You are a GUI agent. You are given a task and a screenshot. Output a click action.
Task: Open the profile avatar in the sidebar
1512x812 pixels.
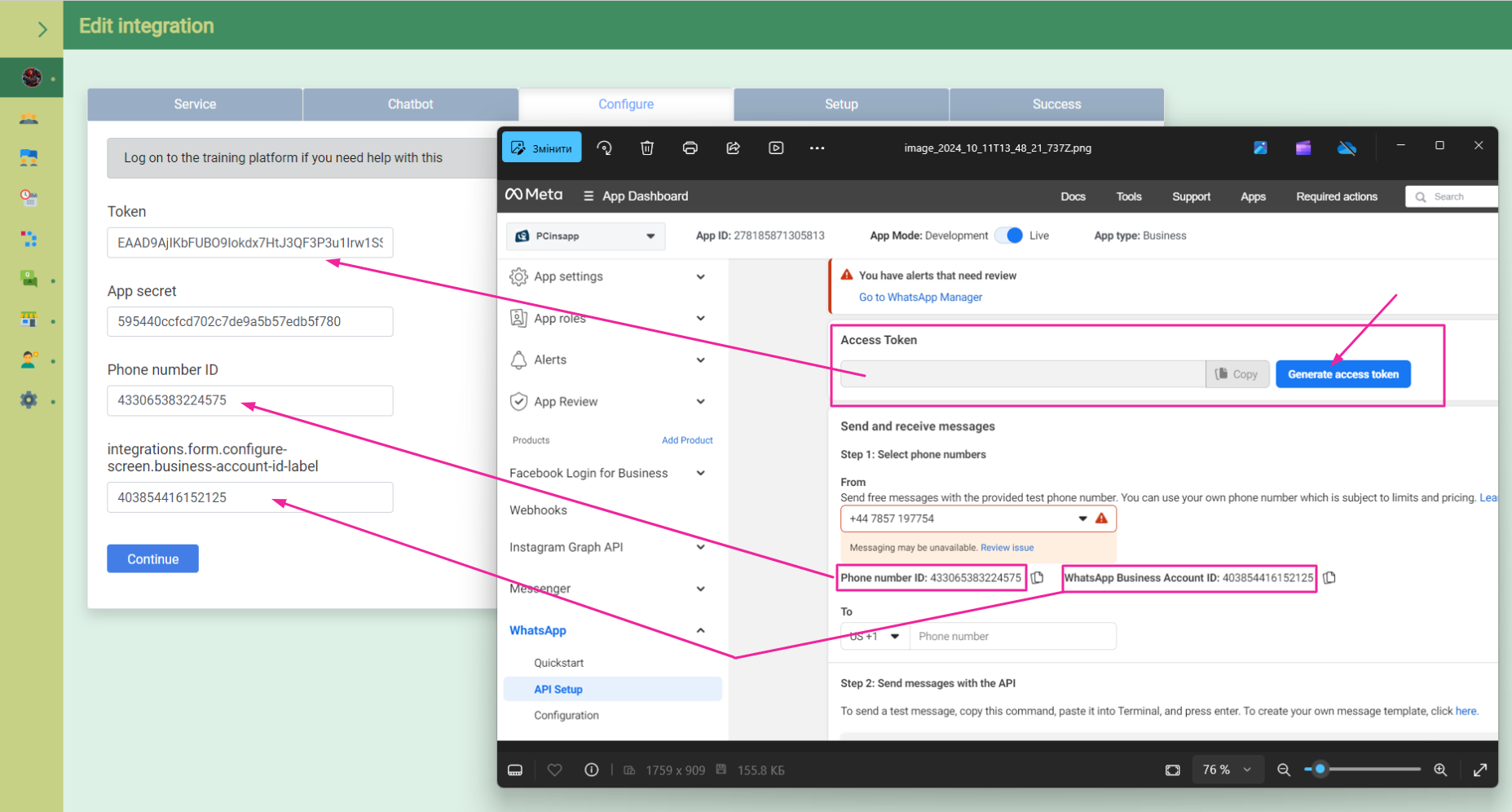32,77
